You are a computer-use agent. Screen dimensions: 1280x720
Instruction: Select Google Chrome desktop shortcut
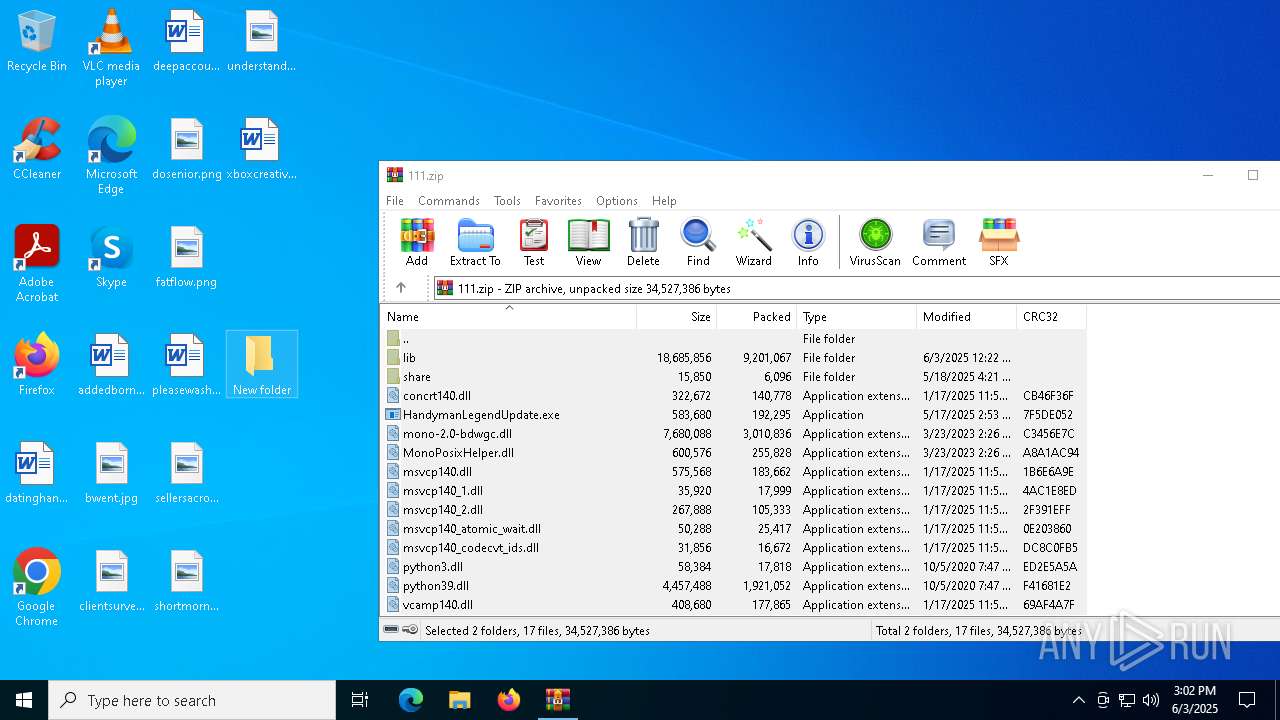pyautogui.click(x=37, y=588)
